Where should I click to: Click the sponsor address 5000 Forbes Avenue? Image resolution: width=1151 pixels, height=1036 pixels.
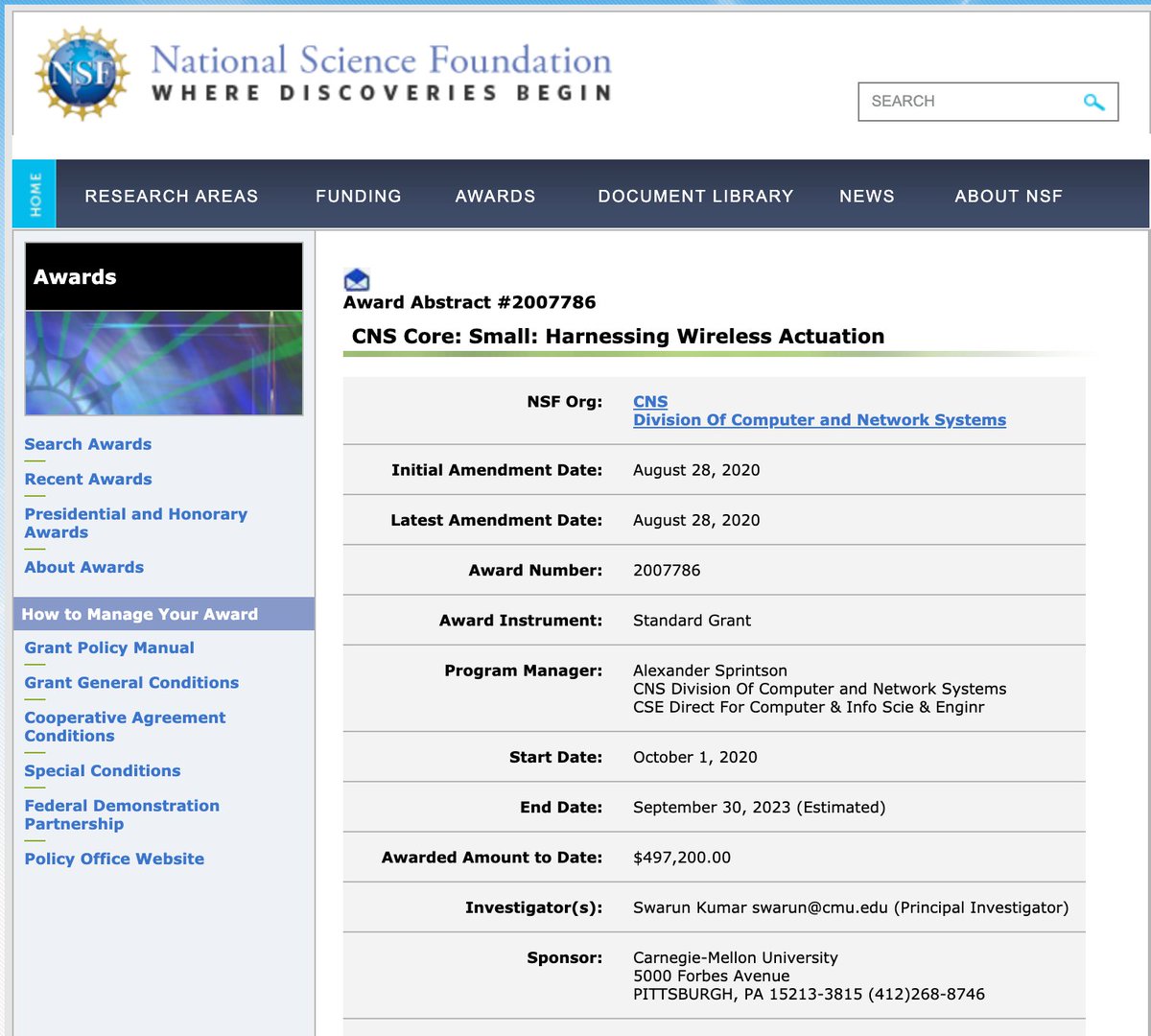[x=712, y=976]
